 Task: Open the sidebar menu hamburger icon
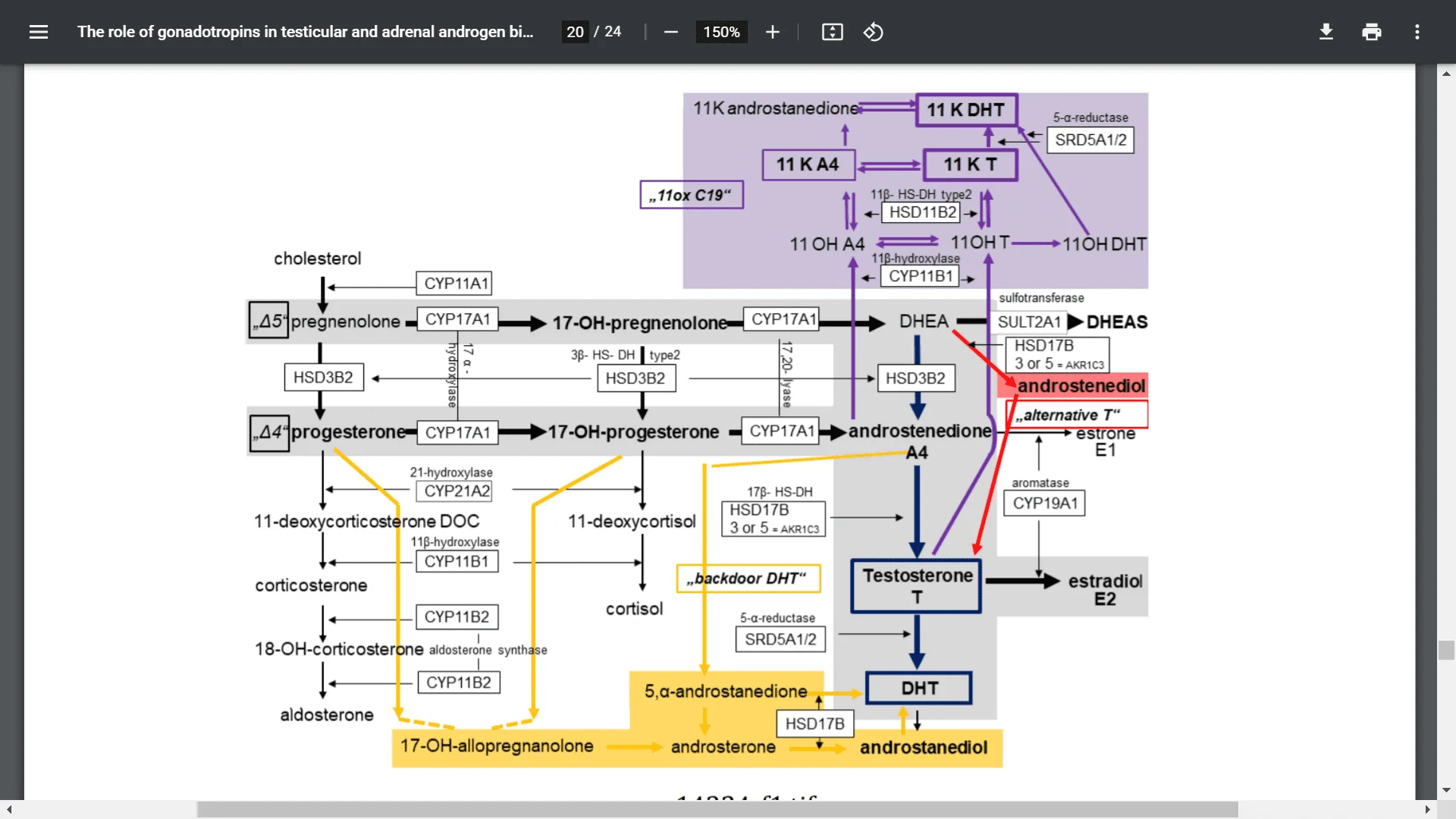(39, 32)
